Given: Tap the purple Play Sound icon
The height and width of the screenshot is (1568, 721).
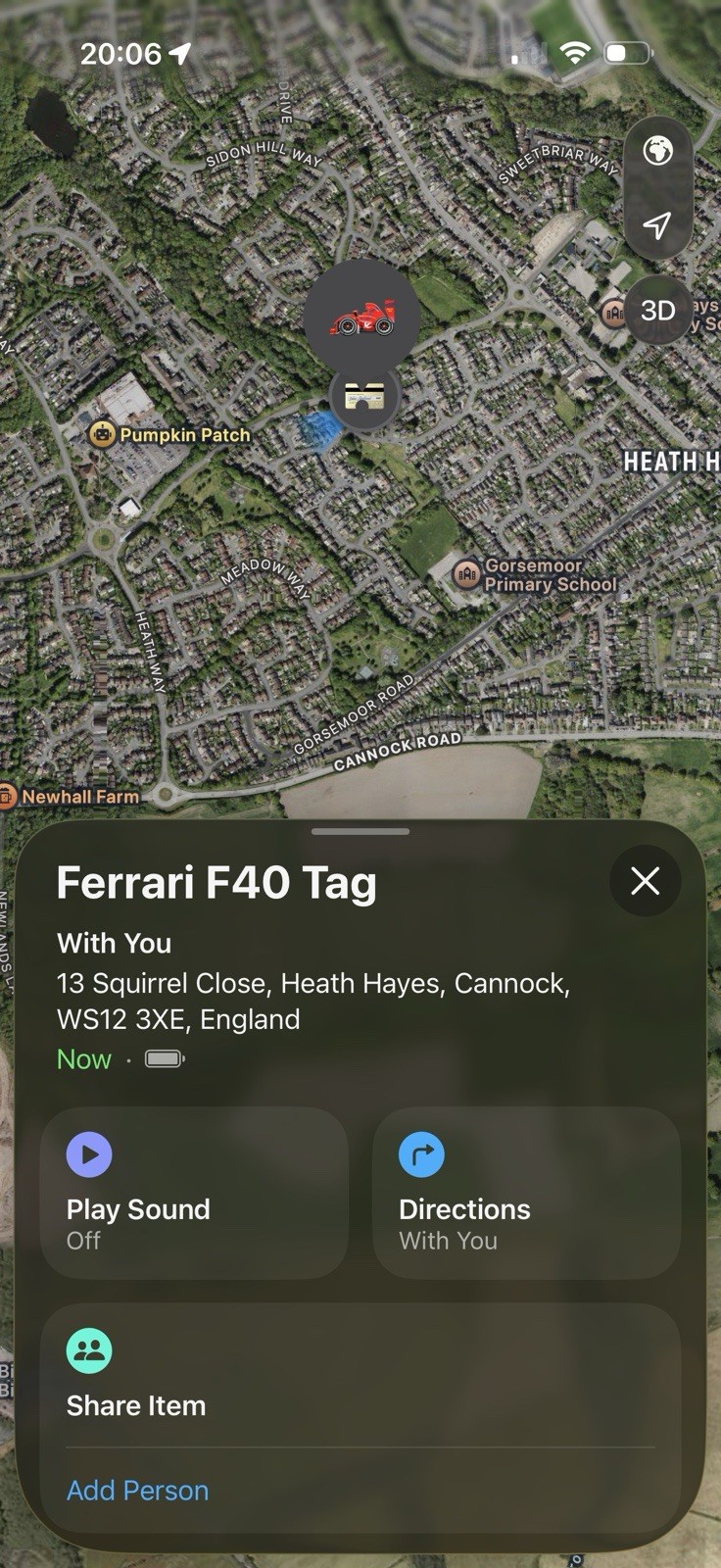Looking at the screenshot, I should [89, 1154].
